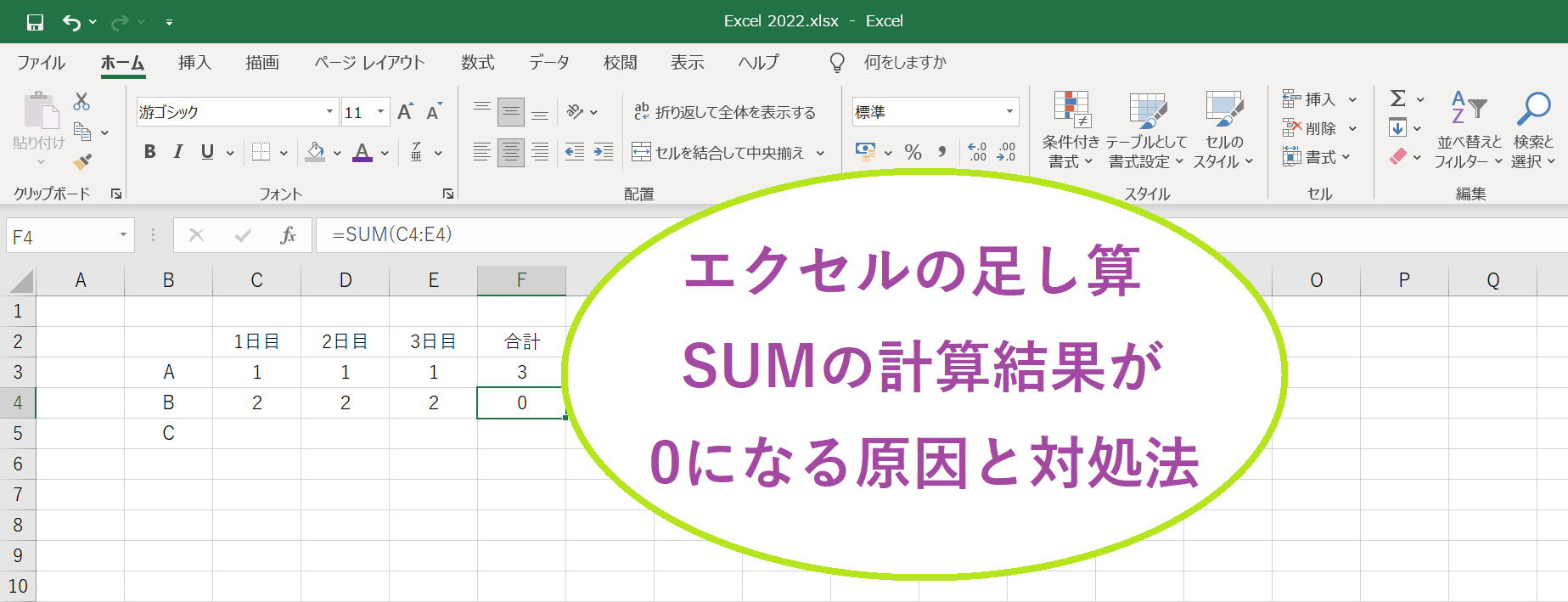This screenshot has height=602, width=1568.
Task: Open the 校閲 tab
Action: 621,63
